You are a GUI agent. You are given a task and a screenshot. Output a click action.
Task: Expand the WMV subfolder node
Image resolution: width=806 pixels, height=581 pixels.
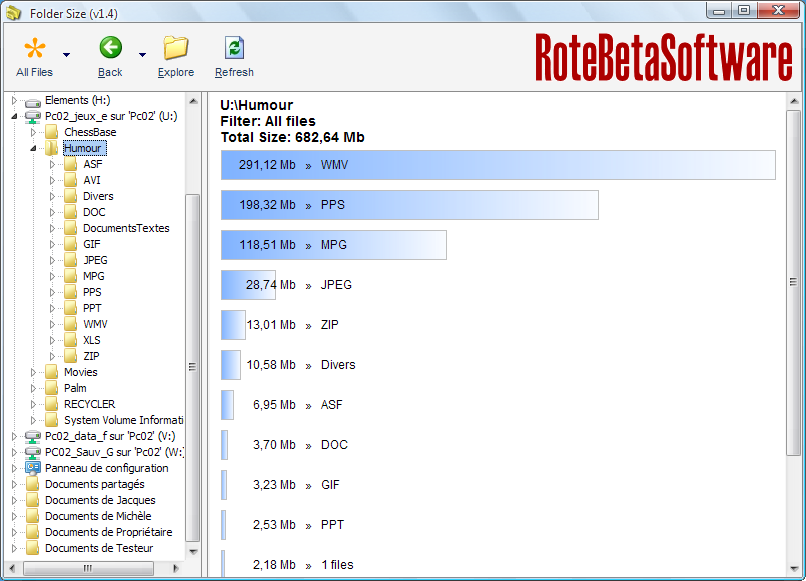52,324
